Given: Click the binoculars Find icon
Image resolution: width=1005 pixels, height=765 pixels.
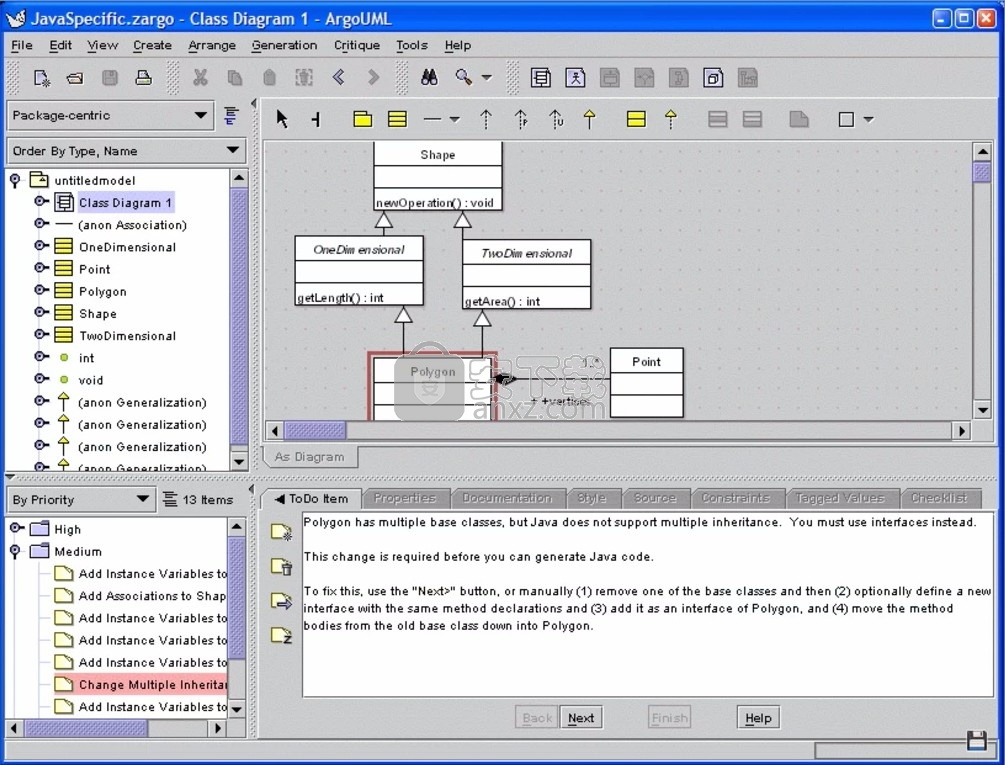Looking at the screenshot, I should [429, 78].
